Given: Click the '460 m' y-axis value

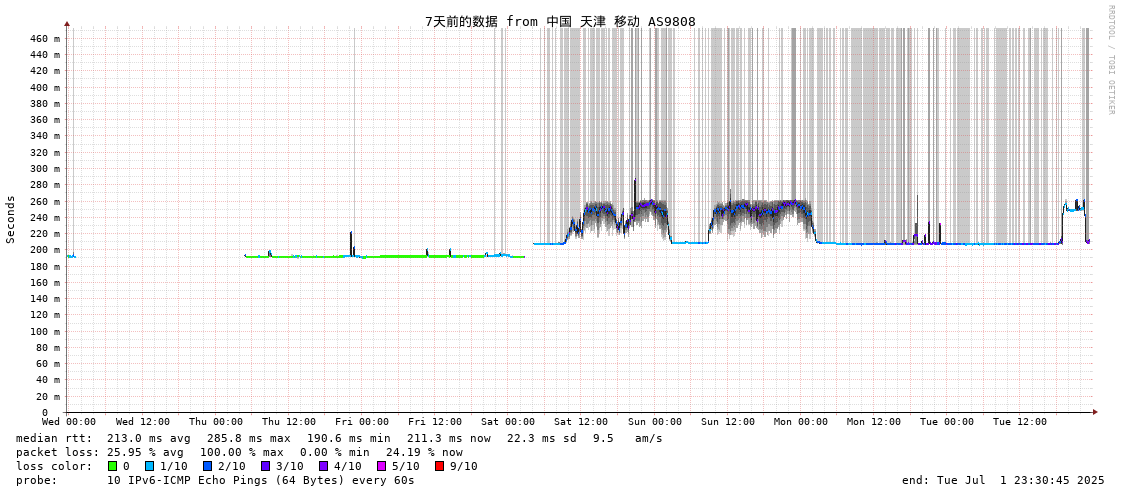Looking at the screenshot, I should coord(44,39).
